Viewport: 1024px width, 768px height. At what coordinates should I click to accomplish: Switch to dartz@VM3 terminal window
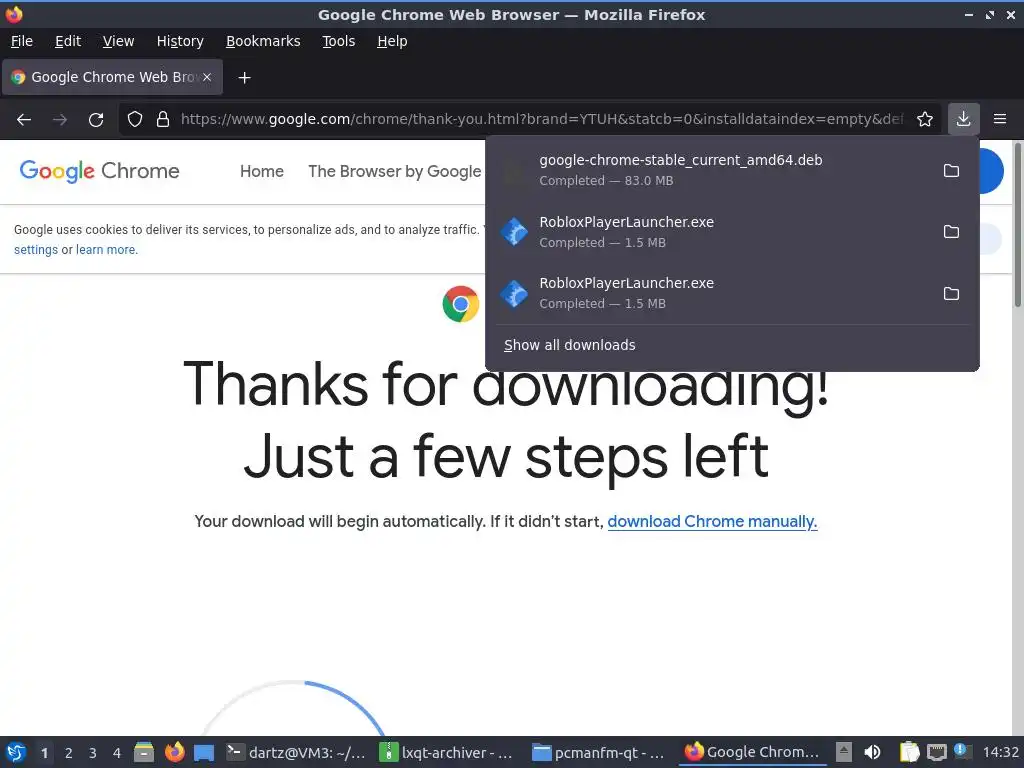(296, 752)
